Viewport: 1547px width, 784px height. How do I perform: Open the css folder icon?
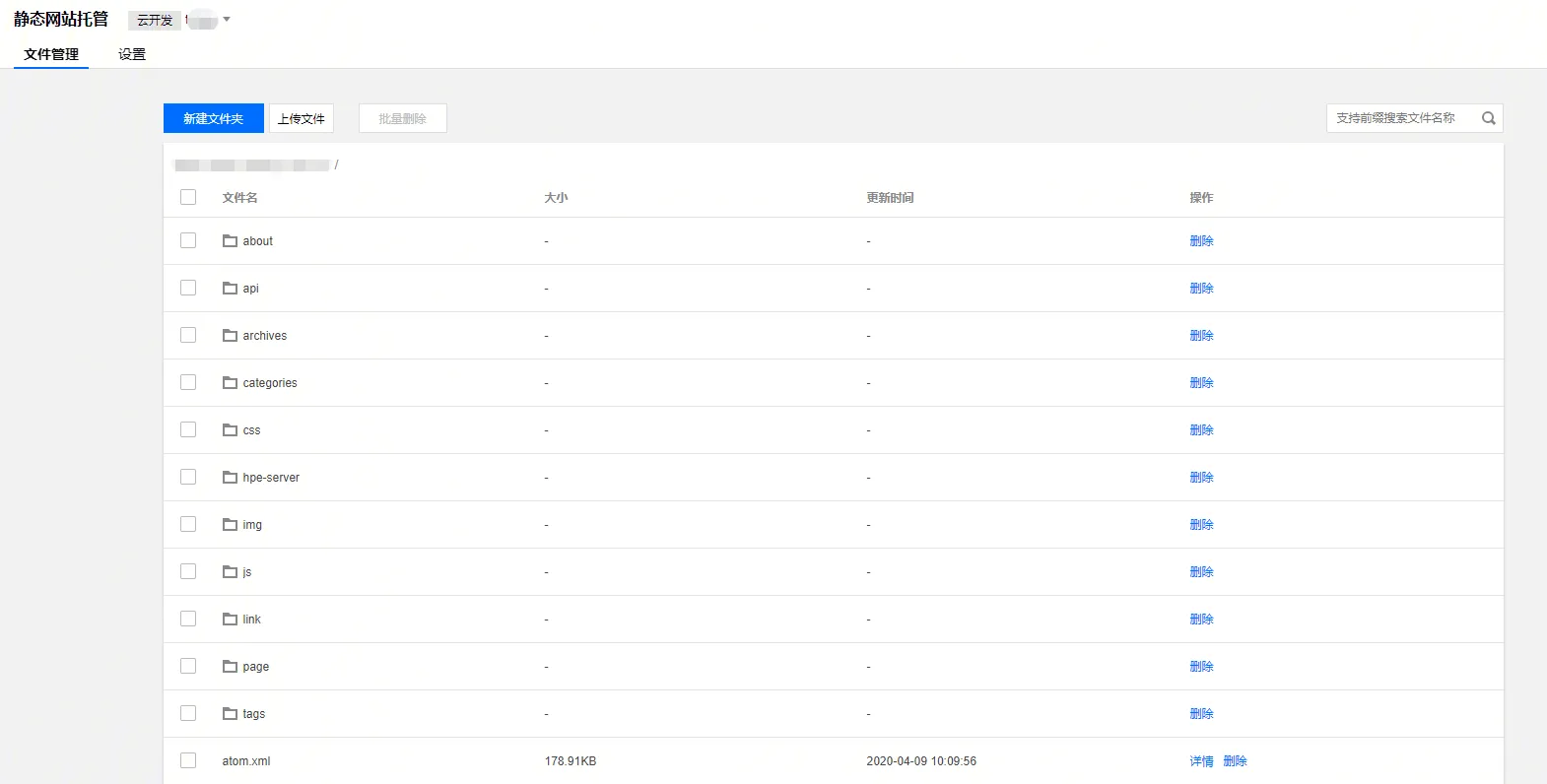point(230,429)
